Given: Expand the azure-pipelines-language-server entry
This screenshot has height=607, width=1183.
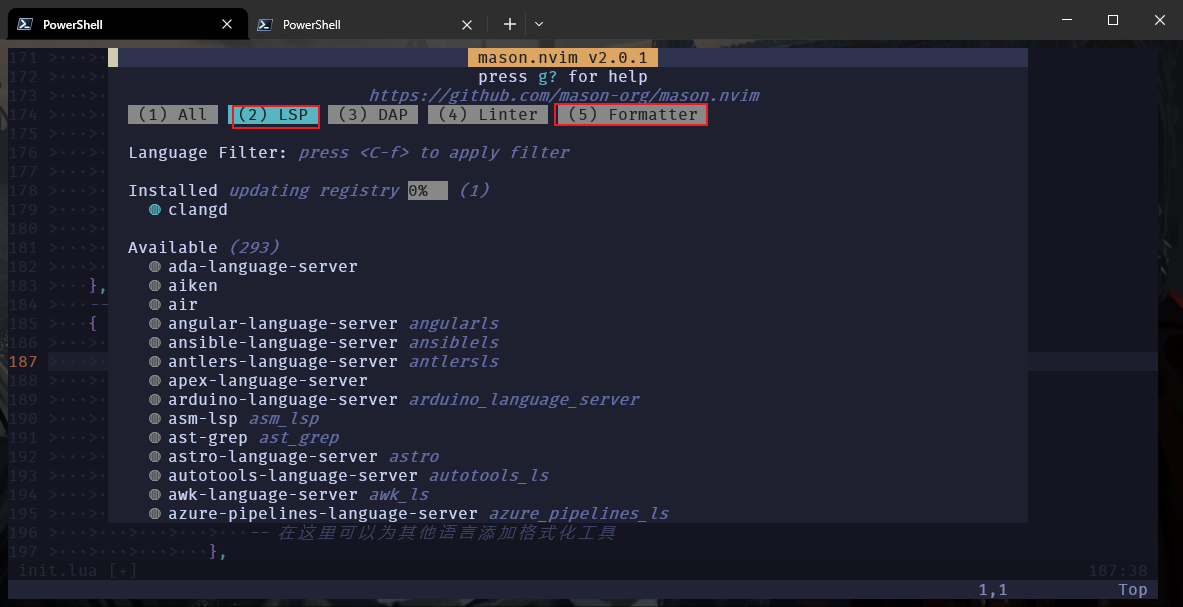Looking at the screenshot, I should pyautogui.click(x=322, y=514).
